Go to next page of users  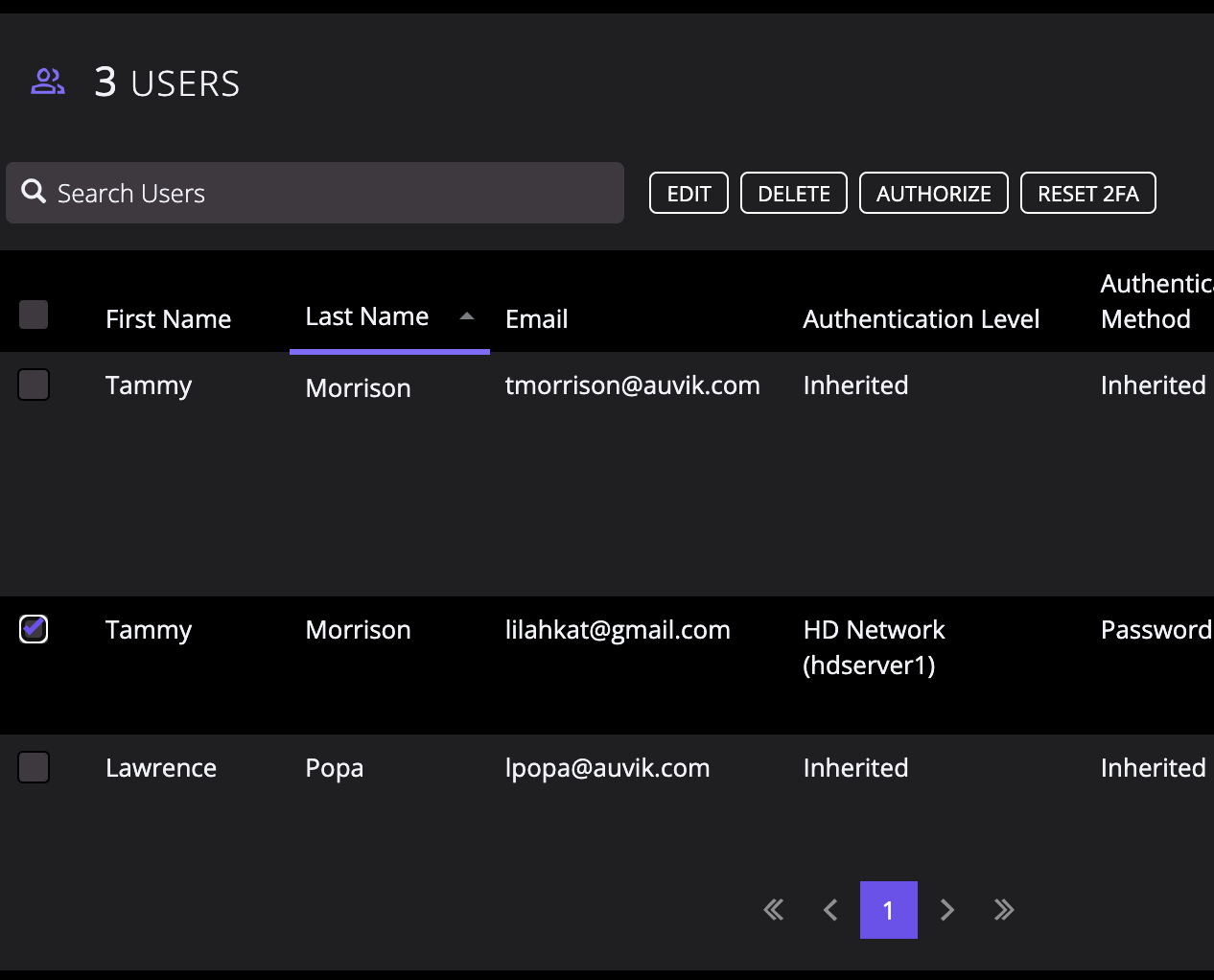pos(947,910)
